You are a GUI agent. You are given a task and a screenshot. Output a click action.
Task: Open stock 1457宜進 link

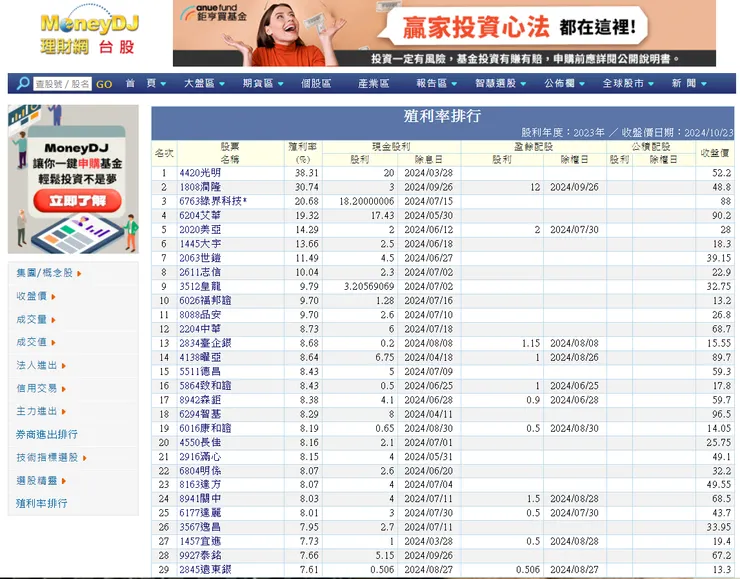(x=200, y=541)
